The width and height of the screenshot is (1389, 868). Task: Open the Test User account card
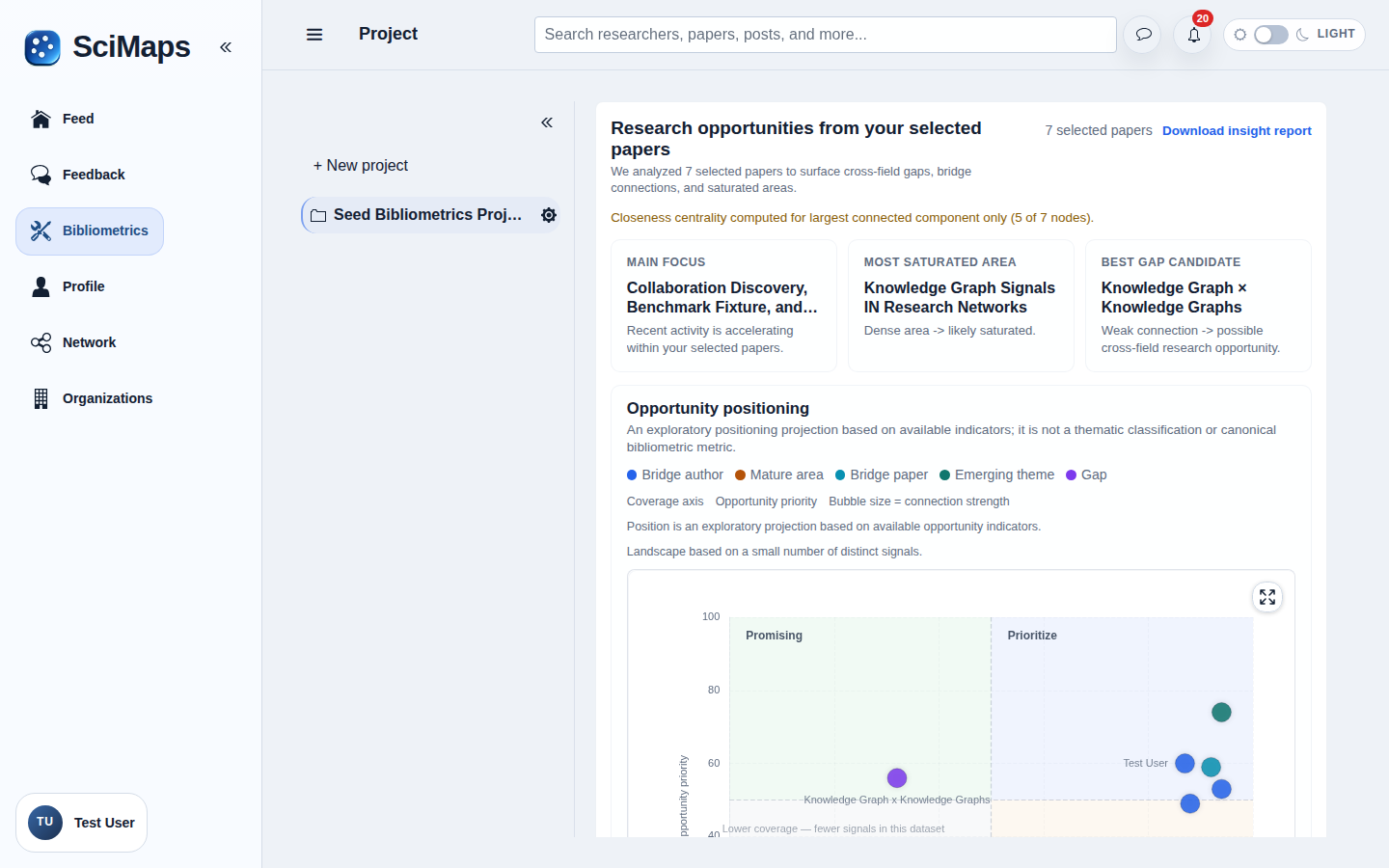tap(81, 823)
